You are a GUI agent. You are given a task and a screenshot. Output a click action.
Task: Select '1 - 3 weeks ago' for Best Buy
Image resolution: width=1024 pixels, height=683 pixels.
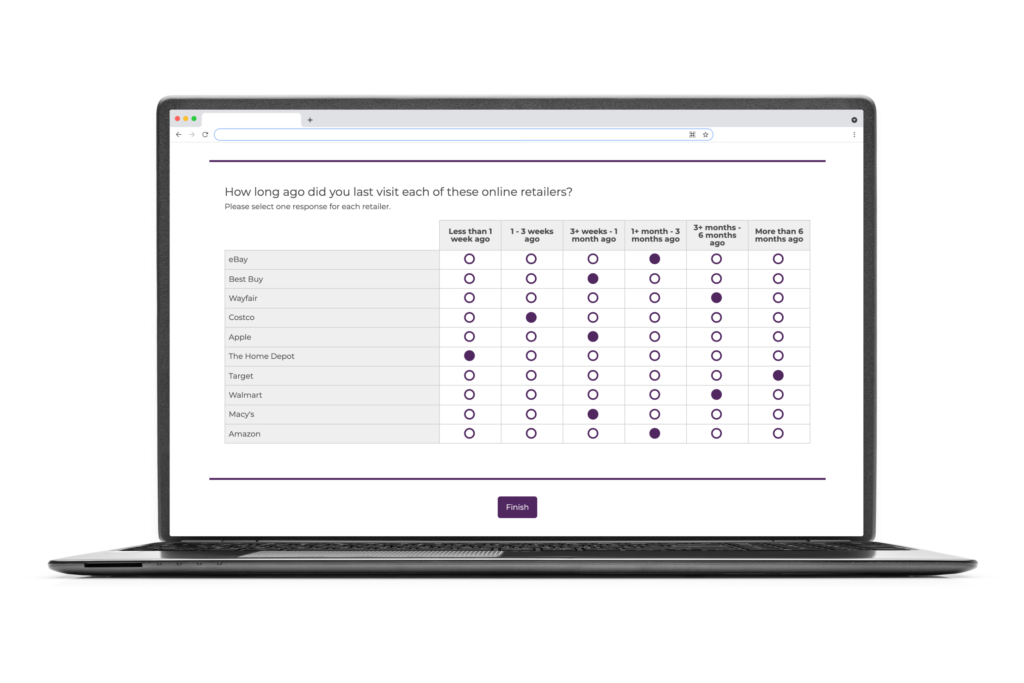tap(531, 279)
